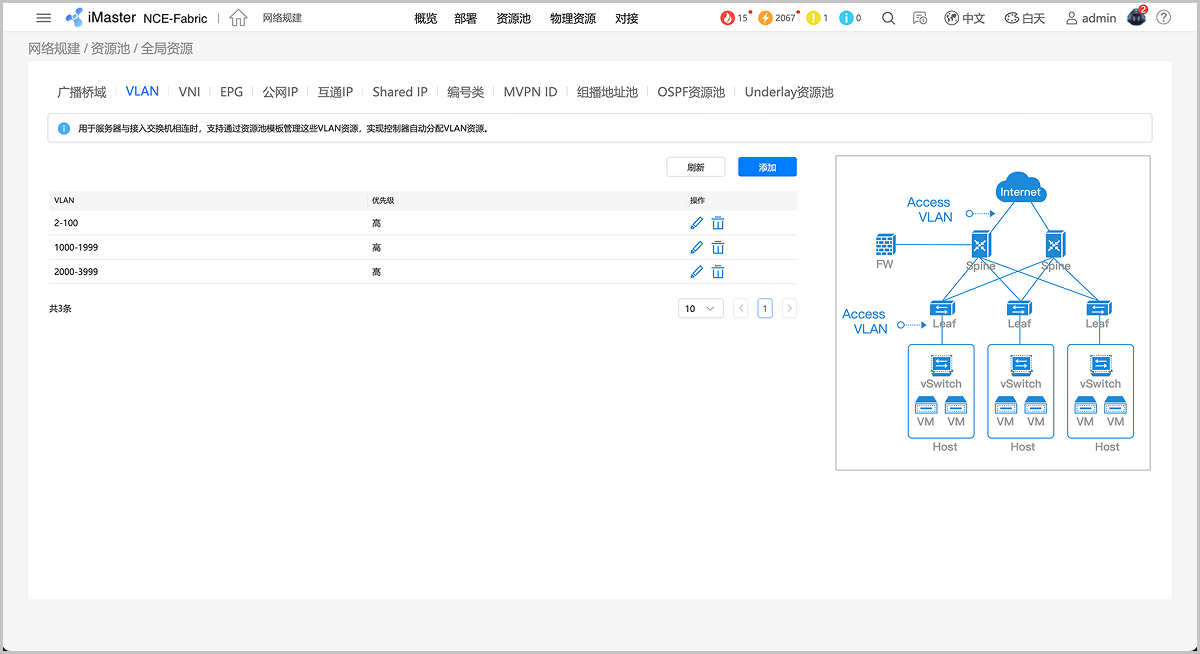Click the 添加 button
The height and width of the screenshot is (654, 1200).
[x=767, y=167]
